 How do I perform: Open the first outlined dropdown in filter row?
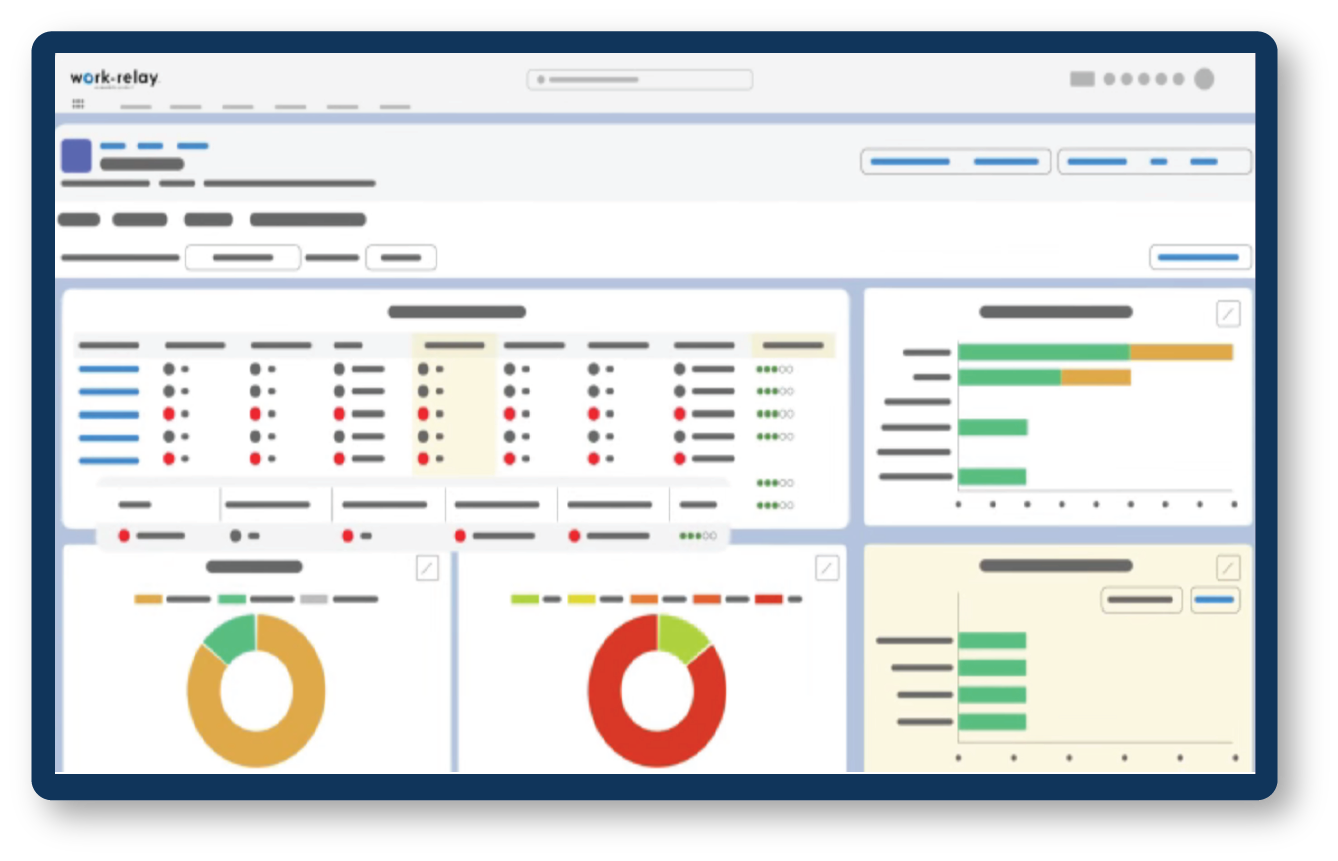pos(243,257)
